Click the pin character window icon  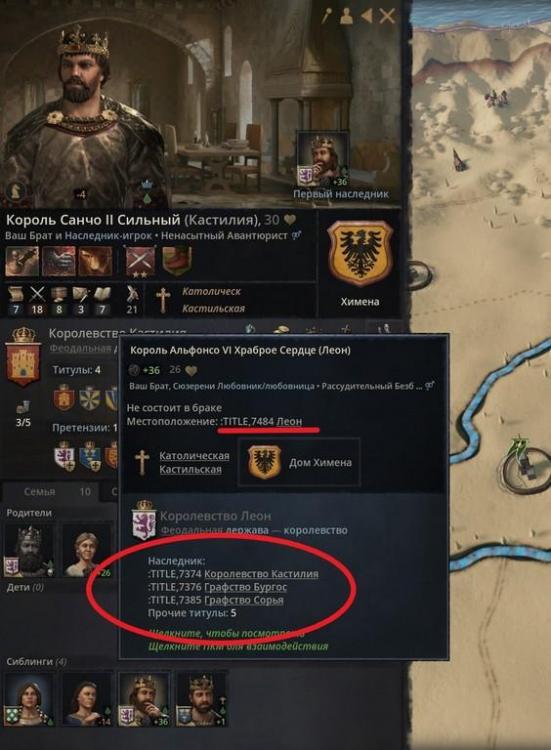coord(327,16)
